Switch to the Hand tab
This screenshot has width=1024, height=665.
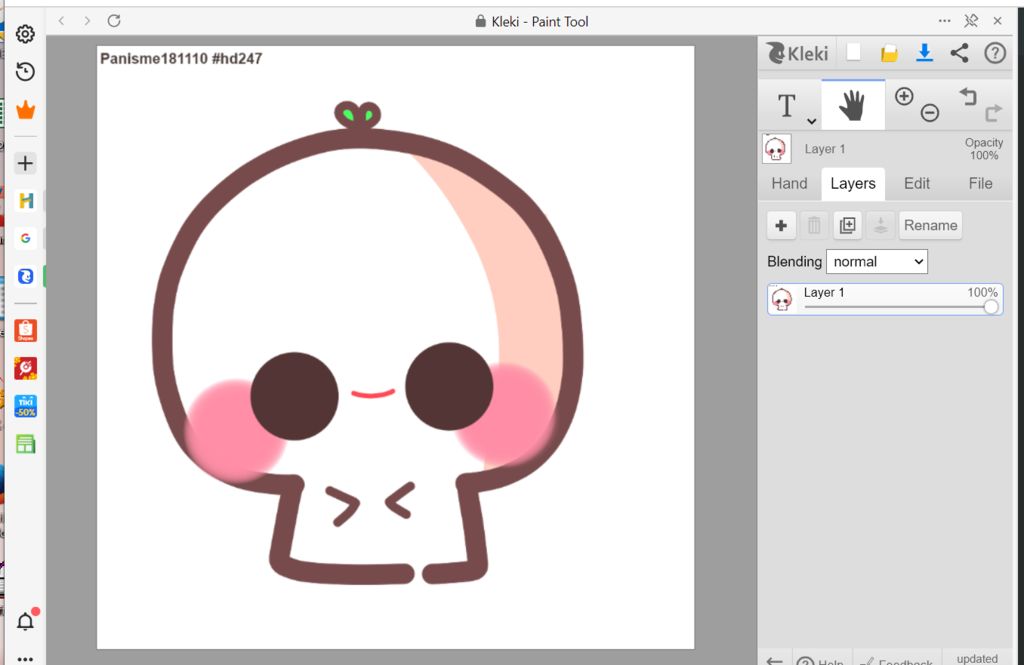coord(789,184)
